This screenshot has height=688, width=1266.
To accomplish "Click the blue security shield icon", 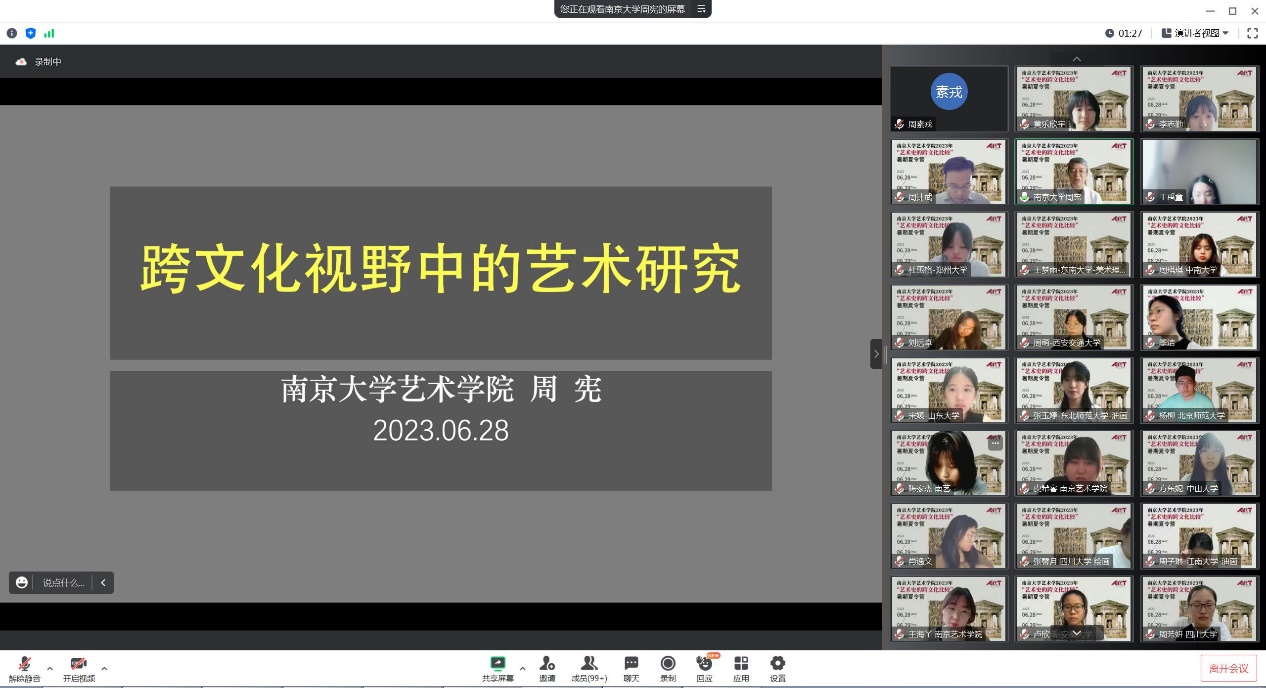I will tap(30, 33).
